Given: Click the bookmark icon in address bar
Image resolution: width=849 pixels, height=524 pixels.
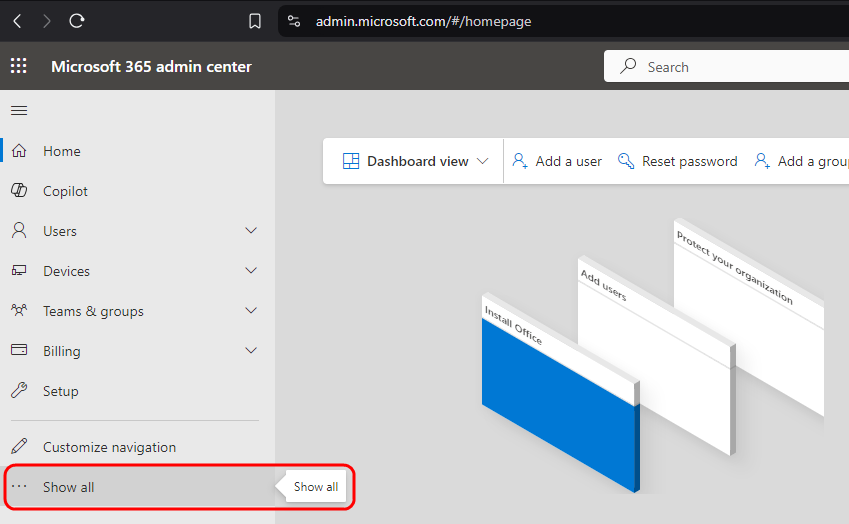Looking at the screenshot, I should (255, 21).
